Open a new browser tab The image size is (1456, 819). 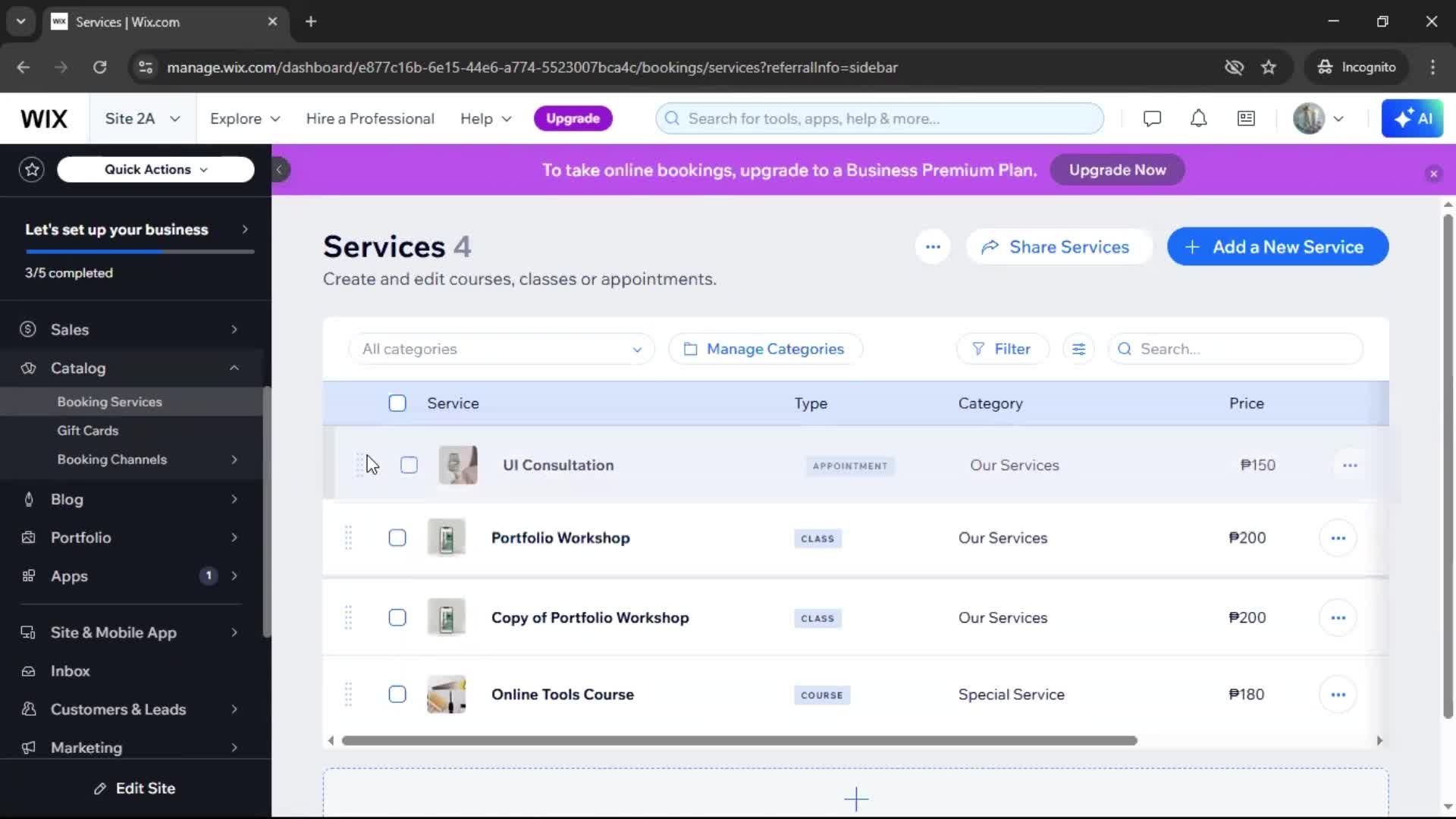311,21
